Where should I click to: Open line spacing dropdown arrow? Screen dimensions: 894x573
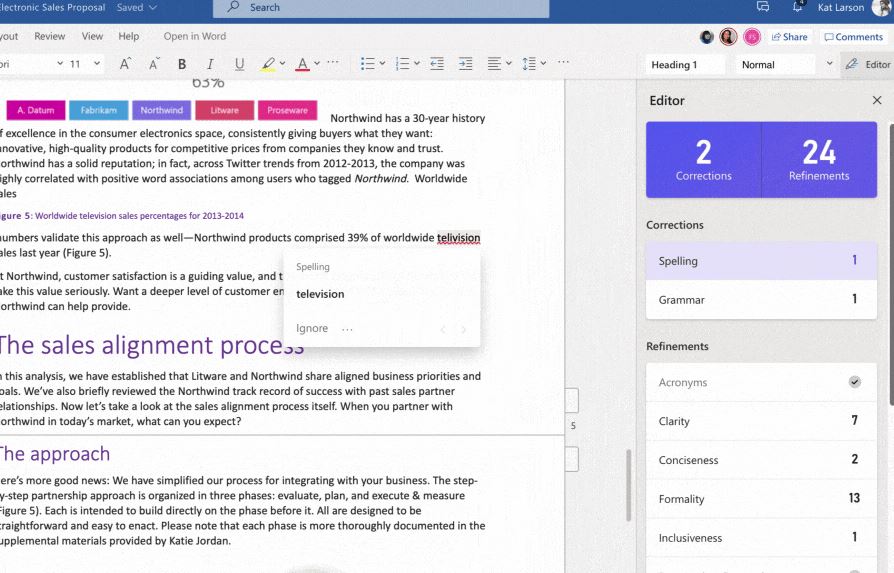coord(543,63)
